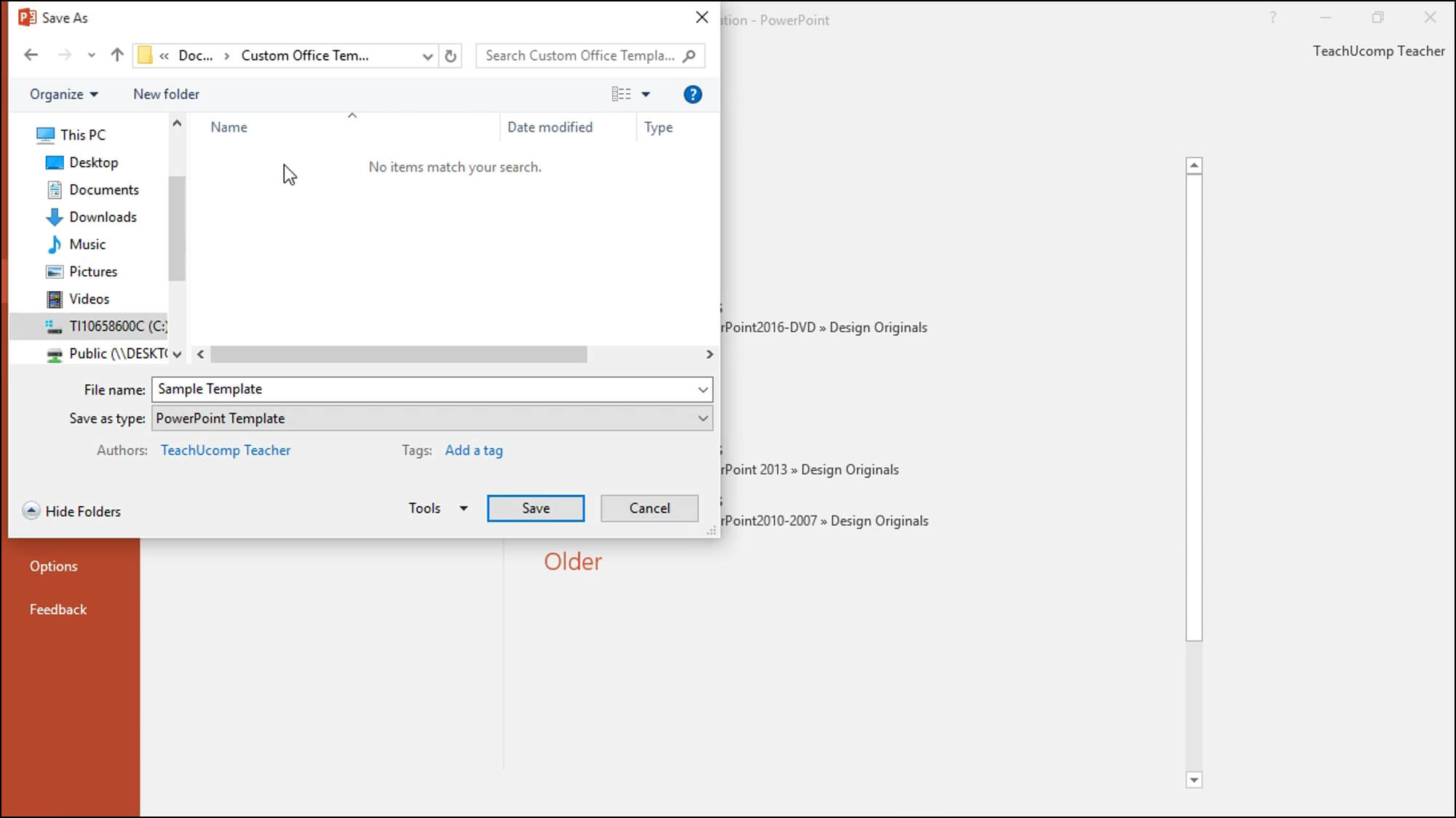Click the refresh/reload folder icon

pyautogui.click(x=450, y=55)
